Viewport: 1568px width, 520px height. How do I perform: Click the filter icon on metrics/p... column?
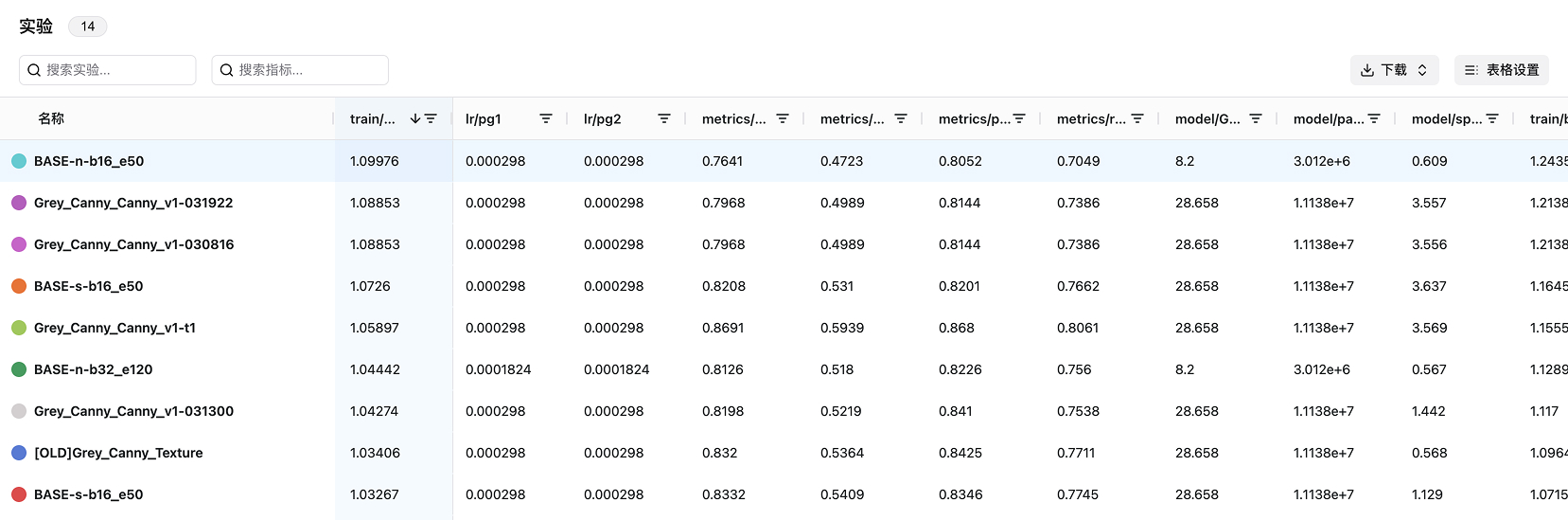[1019, 118]
